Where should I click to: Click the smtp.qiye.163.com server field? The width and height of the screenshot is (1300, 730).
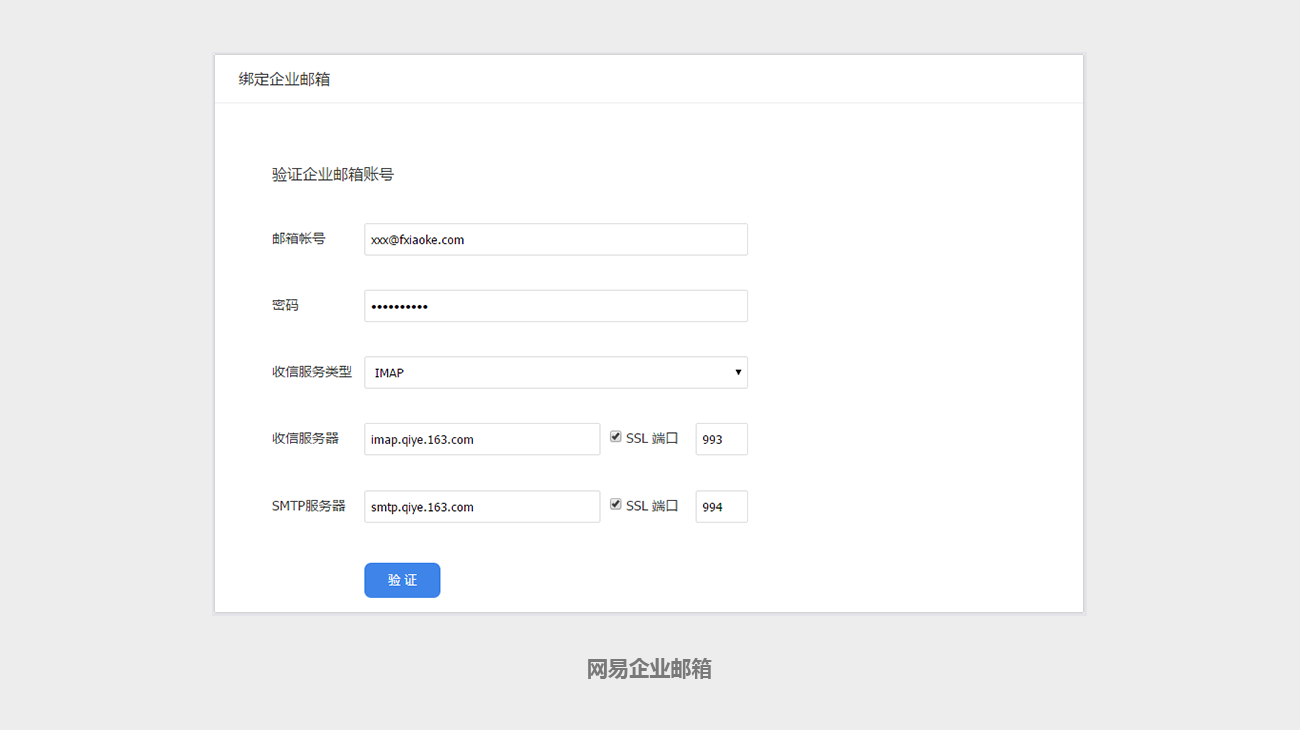[482, 506]
